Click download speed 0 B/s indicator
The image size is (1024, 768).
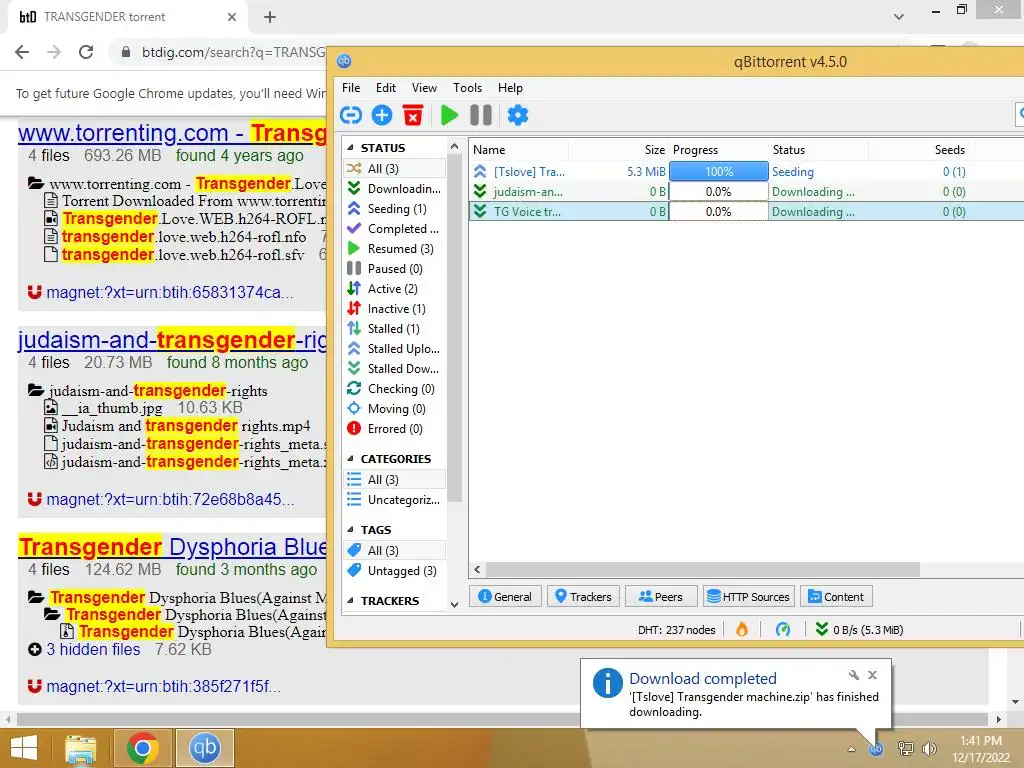[859, 630]
